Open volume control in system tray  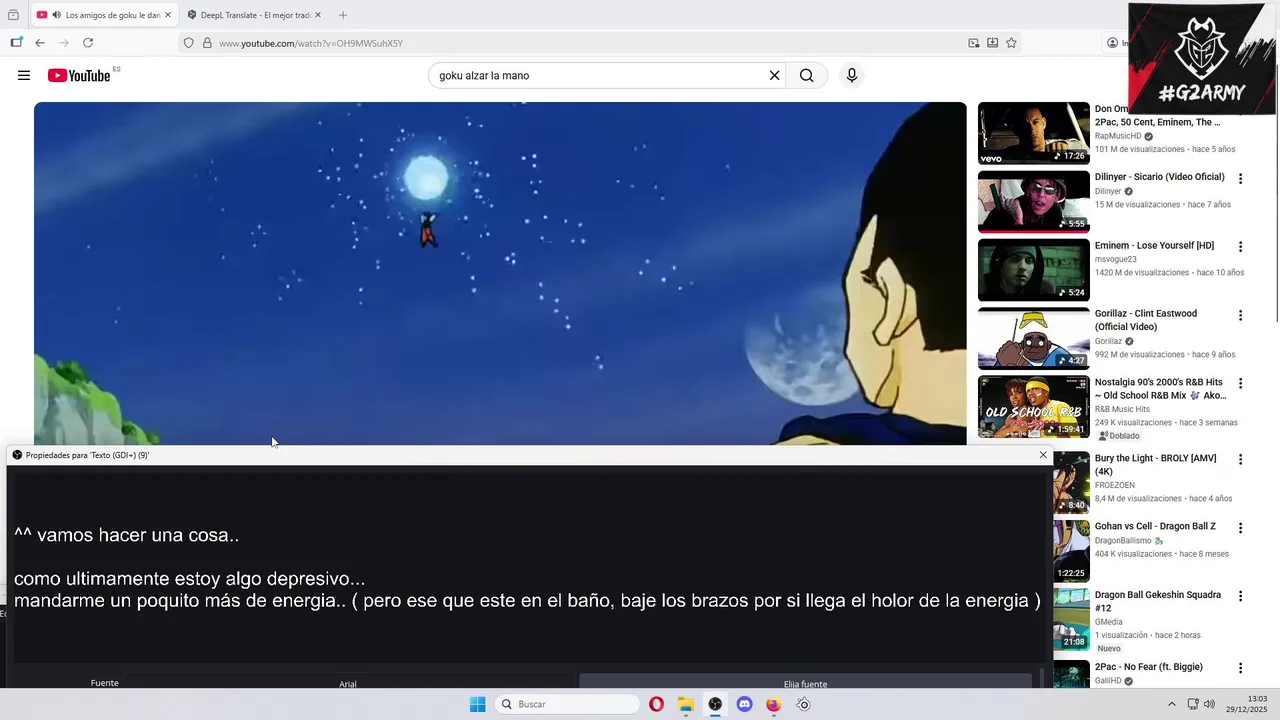point(1209,704)
